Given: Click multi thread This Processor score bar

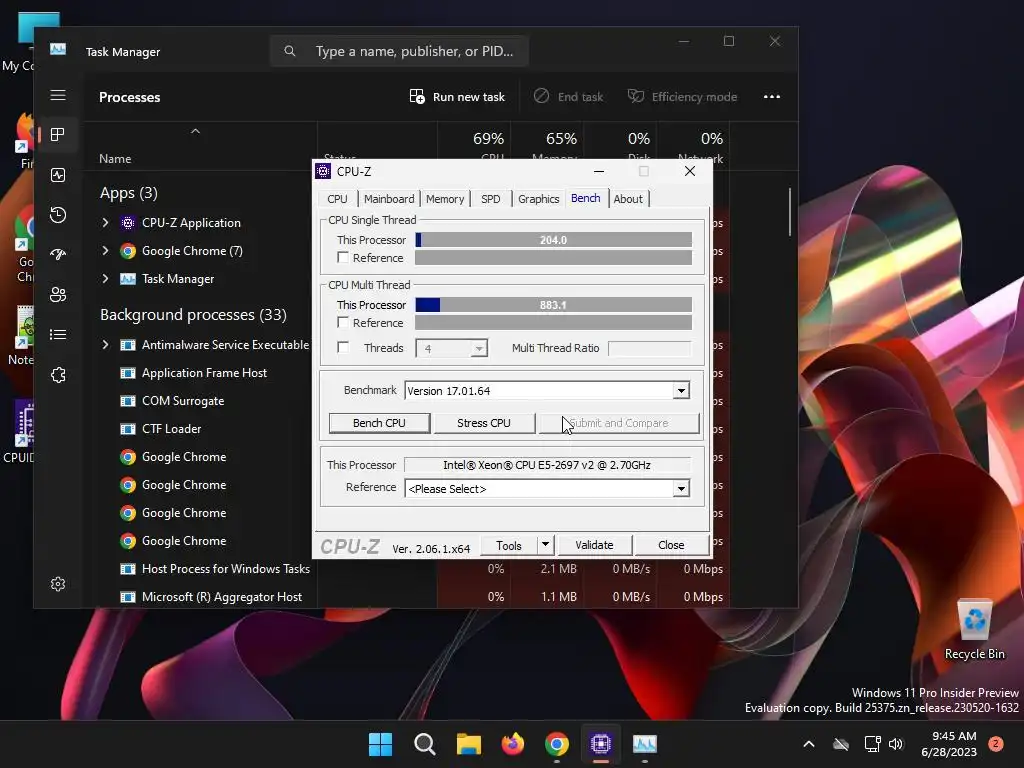Looking at the screenshot, I should click(553, 304).
